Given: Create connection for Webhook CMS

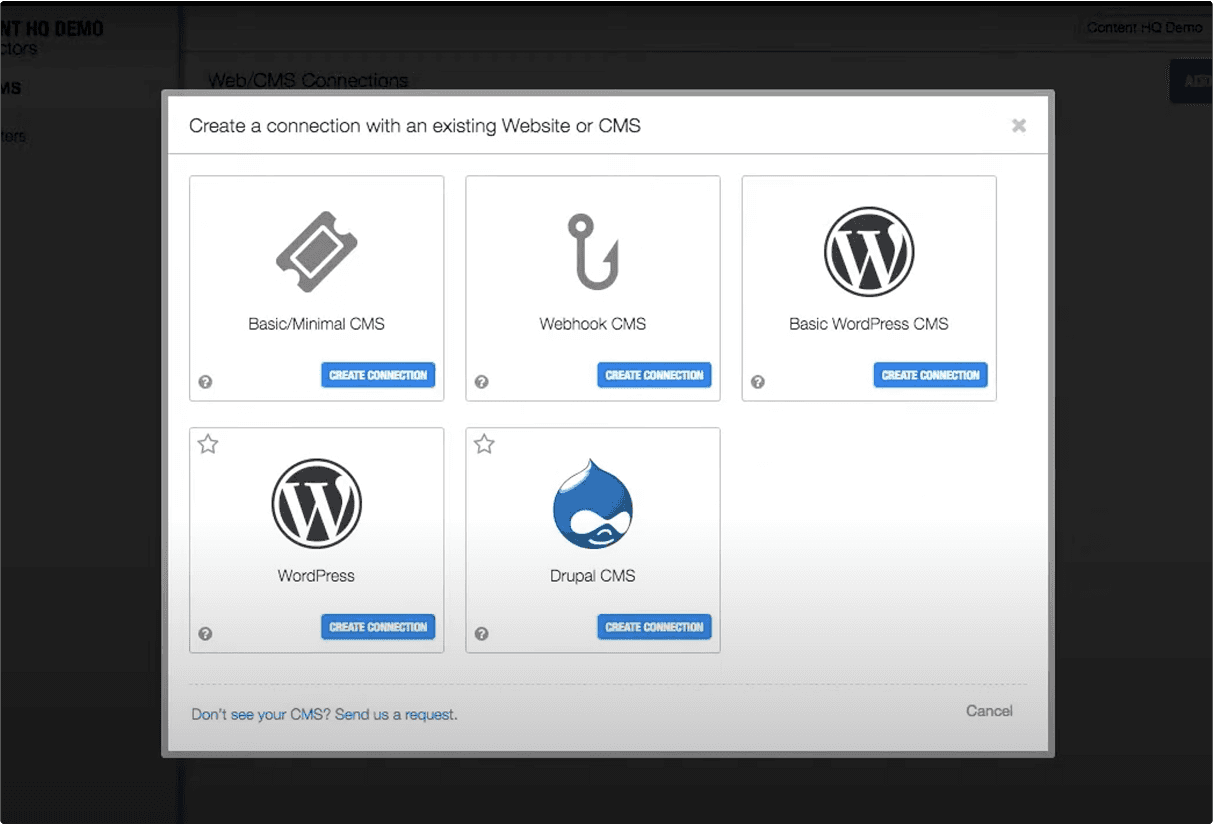Looking at the screenshot, I should pyautogui.click(x=654, y=375).
